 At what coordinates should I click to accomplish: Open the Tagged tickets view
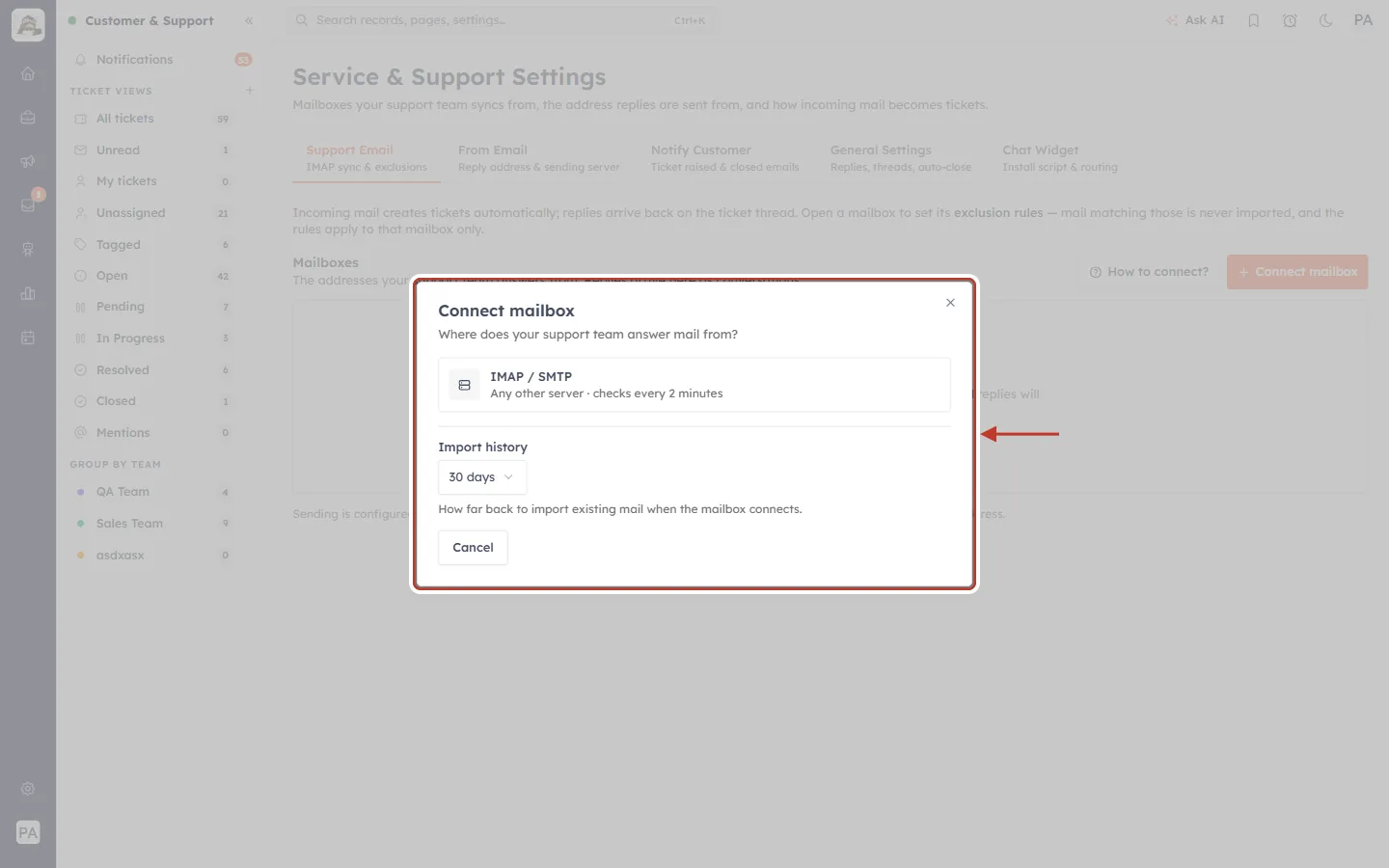pyautogui.click(x=152, y=245)
